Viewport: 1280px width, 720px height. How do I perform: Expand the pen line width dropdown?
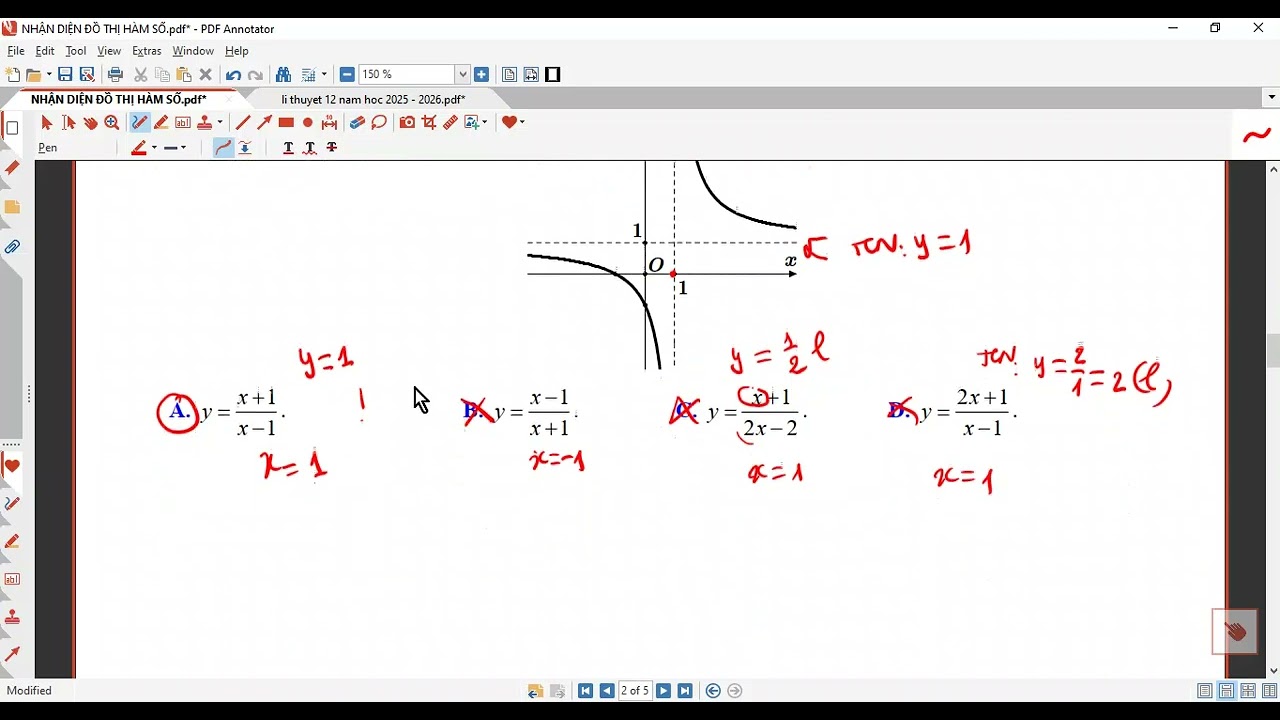coord(183,148)
